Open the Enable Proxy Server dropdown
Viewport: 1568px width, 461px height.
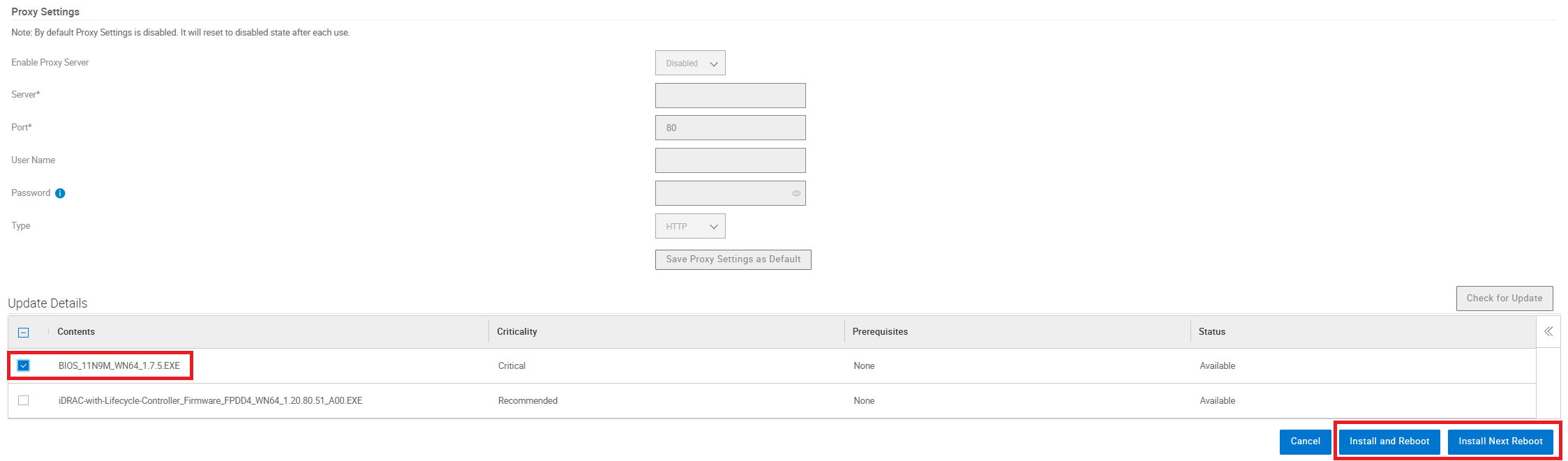[x=690, y=63]
